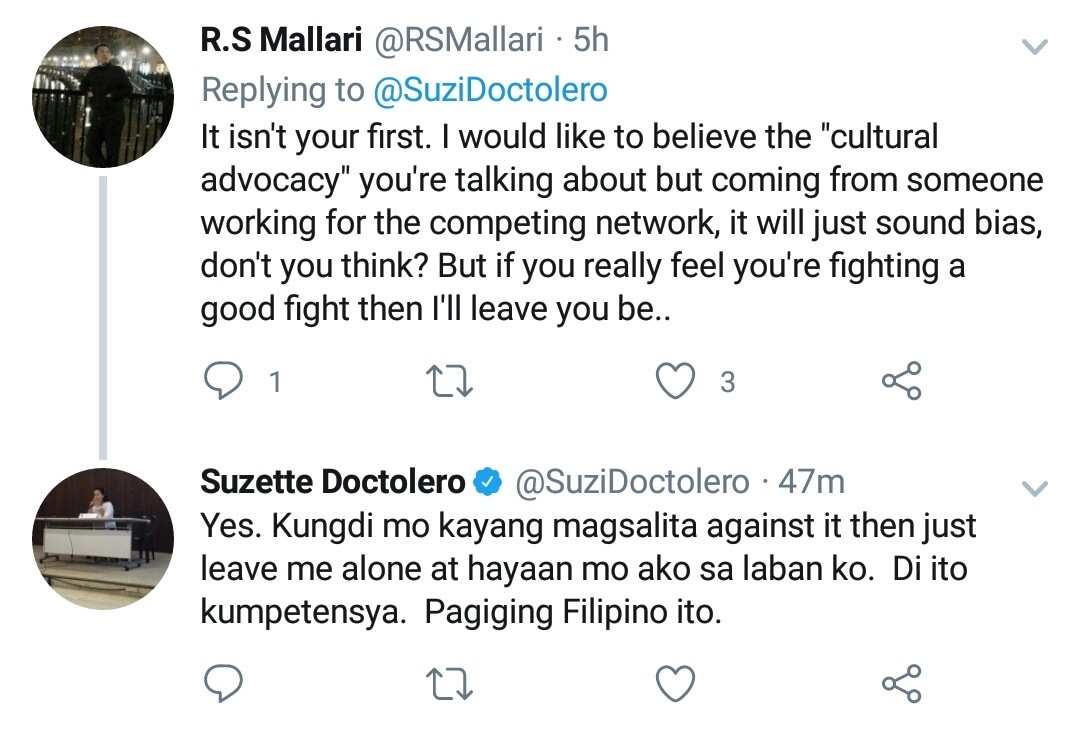Screen dimensions: 1080x736
Task: Like Suzette Doctolero's tweet
Action: point(675,683)
